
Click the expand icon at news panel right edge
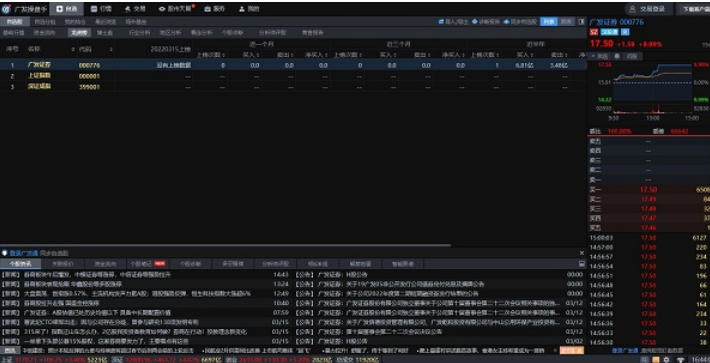[x=581, y=263]
